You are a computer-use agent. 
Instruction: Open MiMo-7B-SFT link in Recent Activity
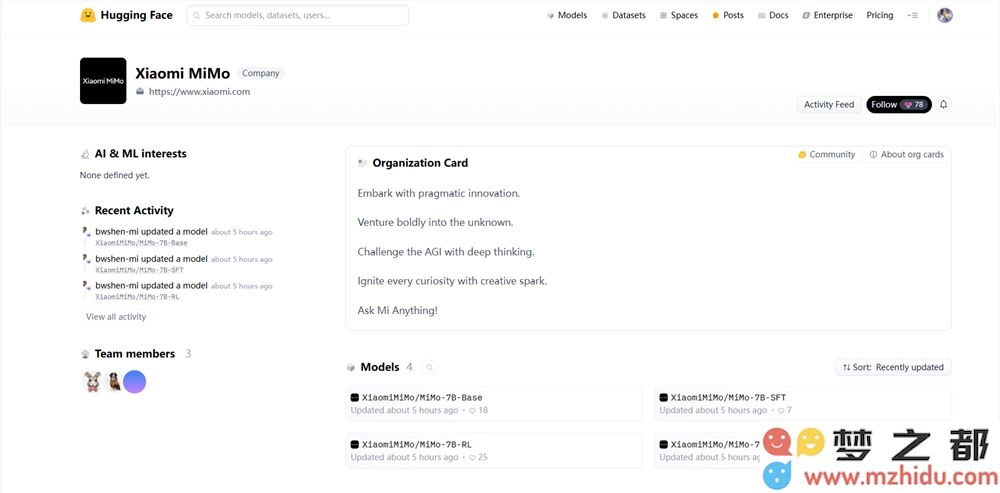point(140,270)
